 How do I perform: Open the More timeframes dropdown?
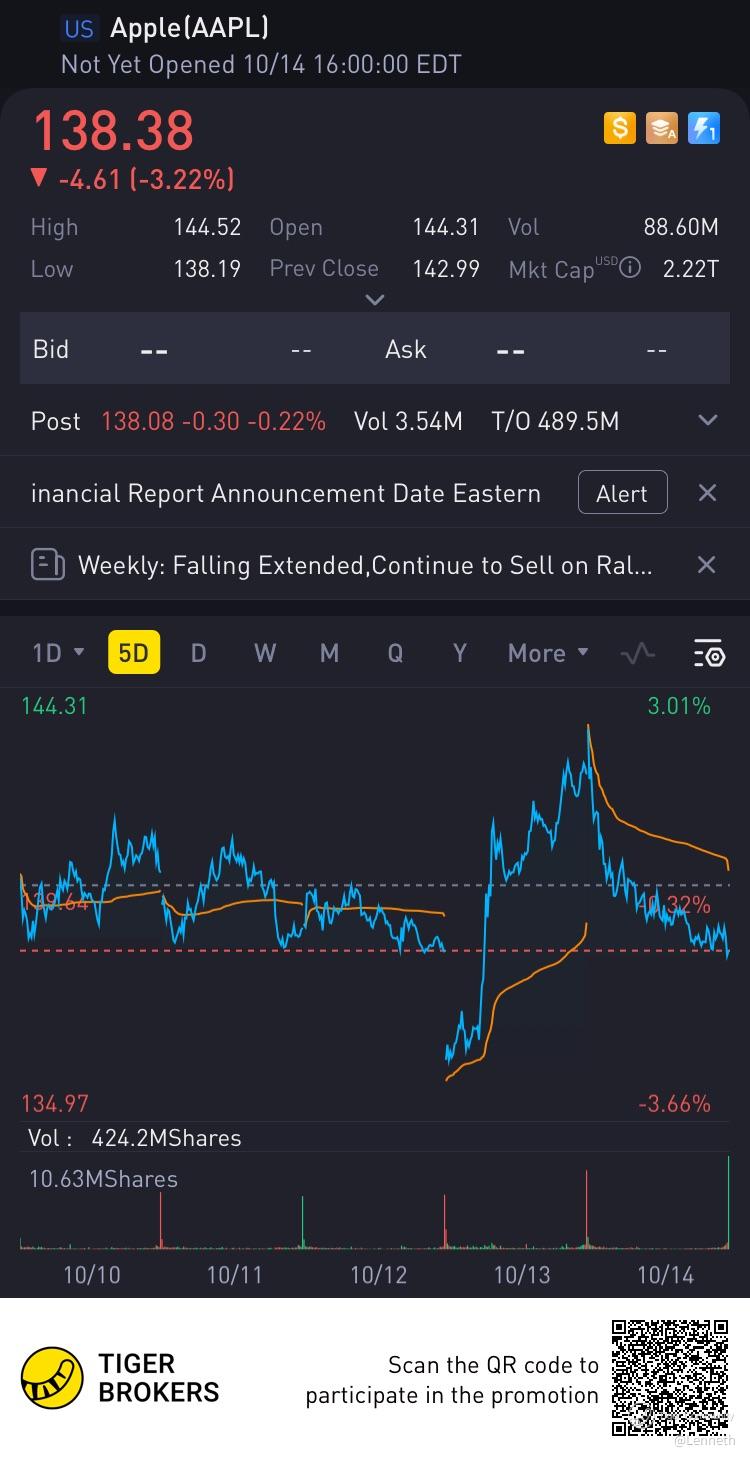548,653
